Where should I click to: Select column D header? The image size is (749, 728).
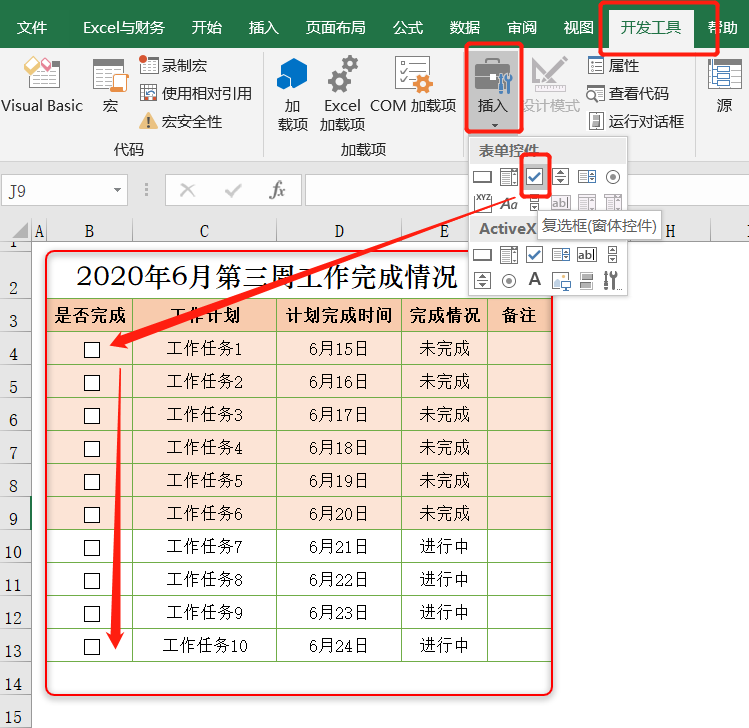[339, 231]
